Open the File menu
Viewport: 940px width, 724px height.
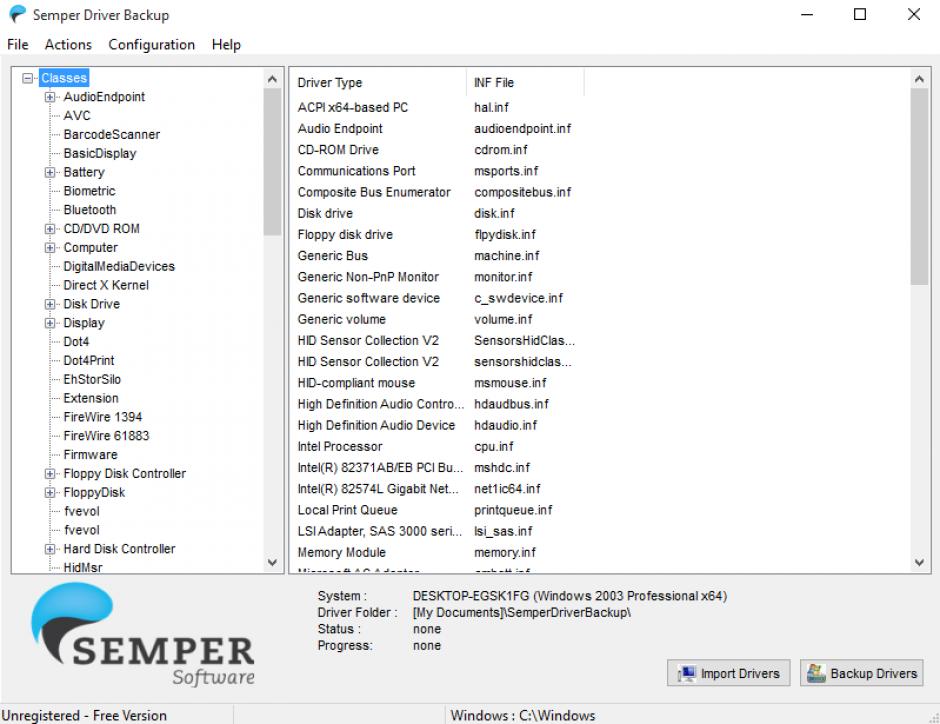point(17,45)
